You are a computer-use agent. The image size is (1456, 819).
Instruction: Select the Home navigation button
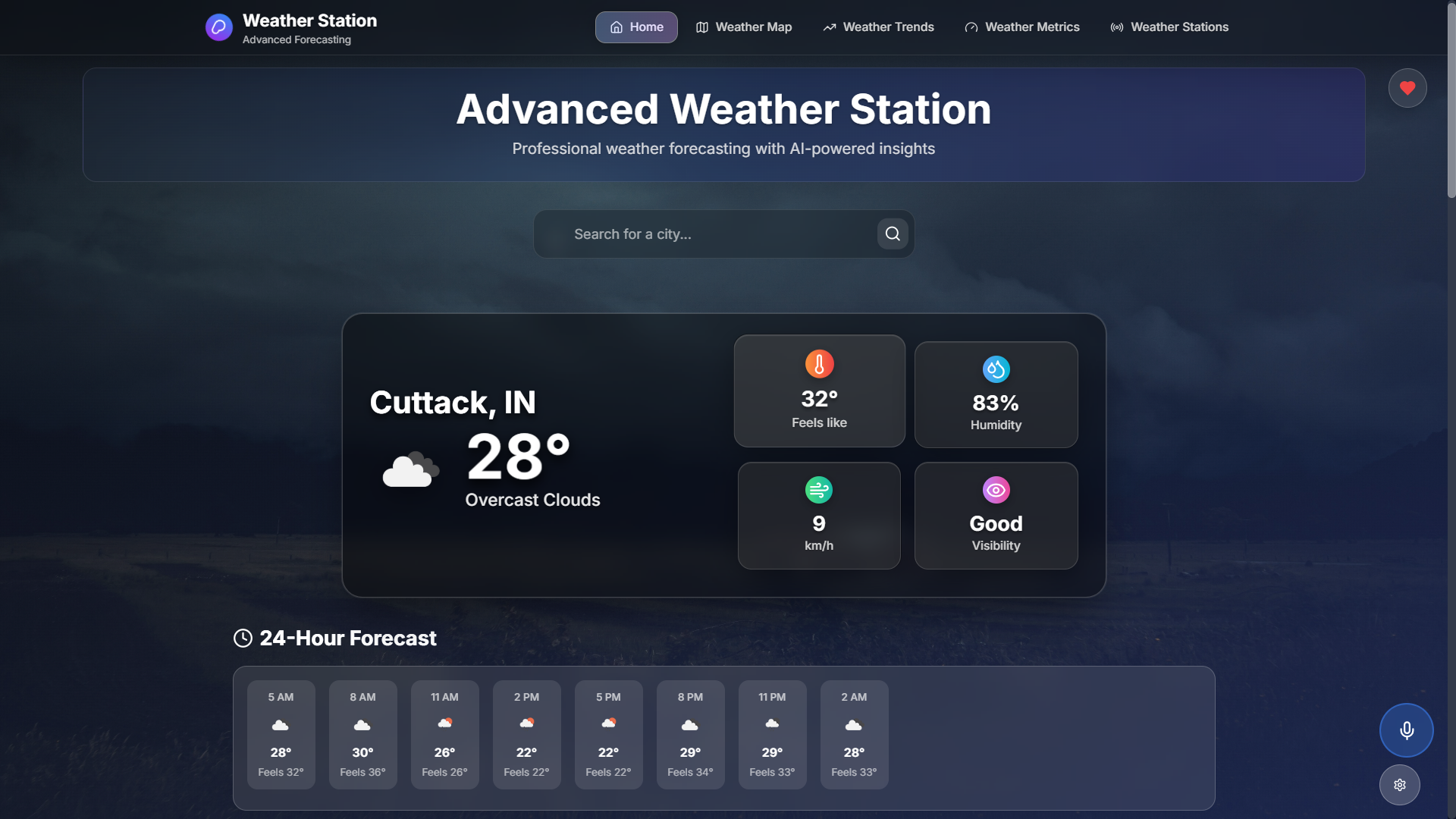pyautogui.click(x=636, y=27)
